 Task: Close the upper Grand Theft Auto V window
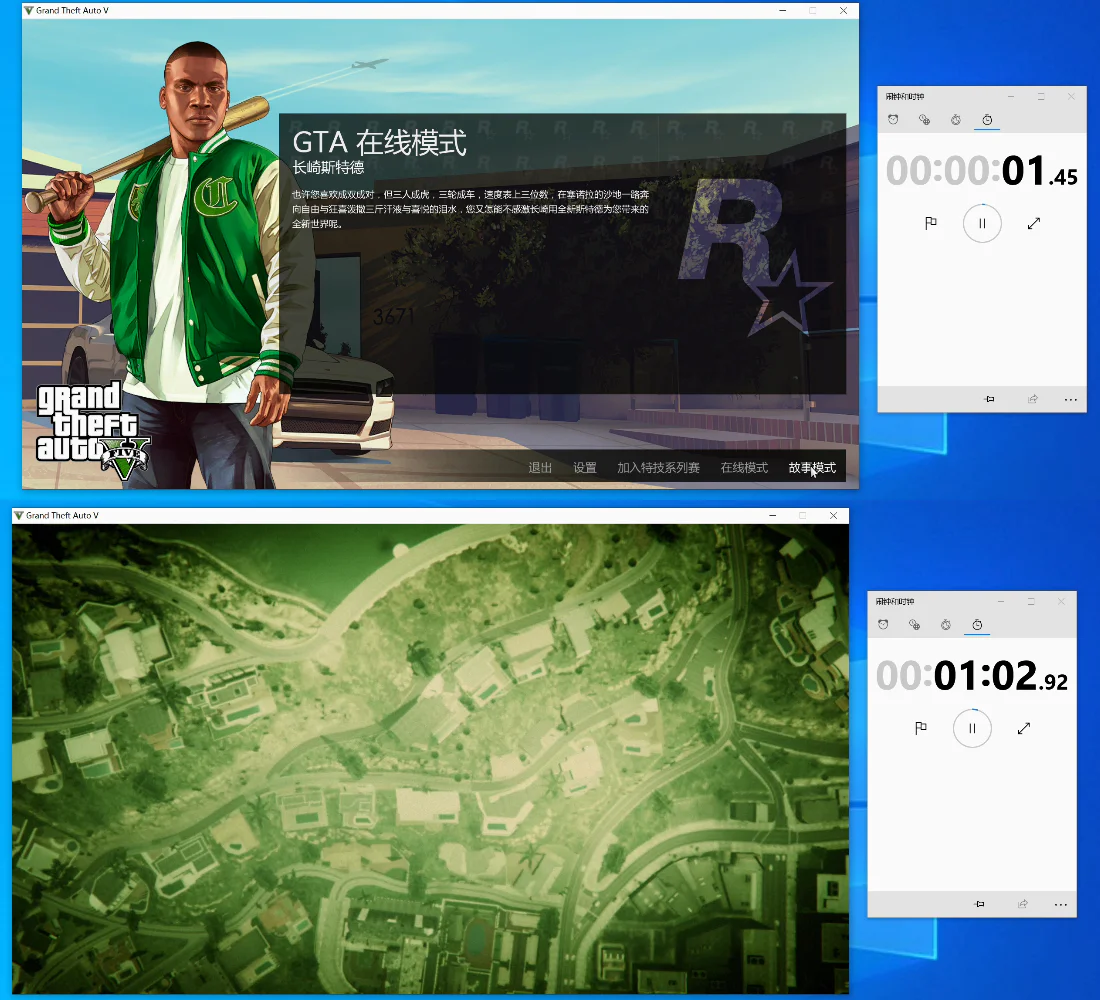[x=843, y=11]
